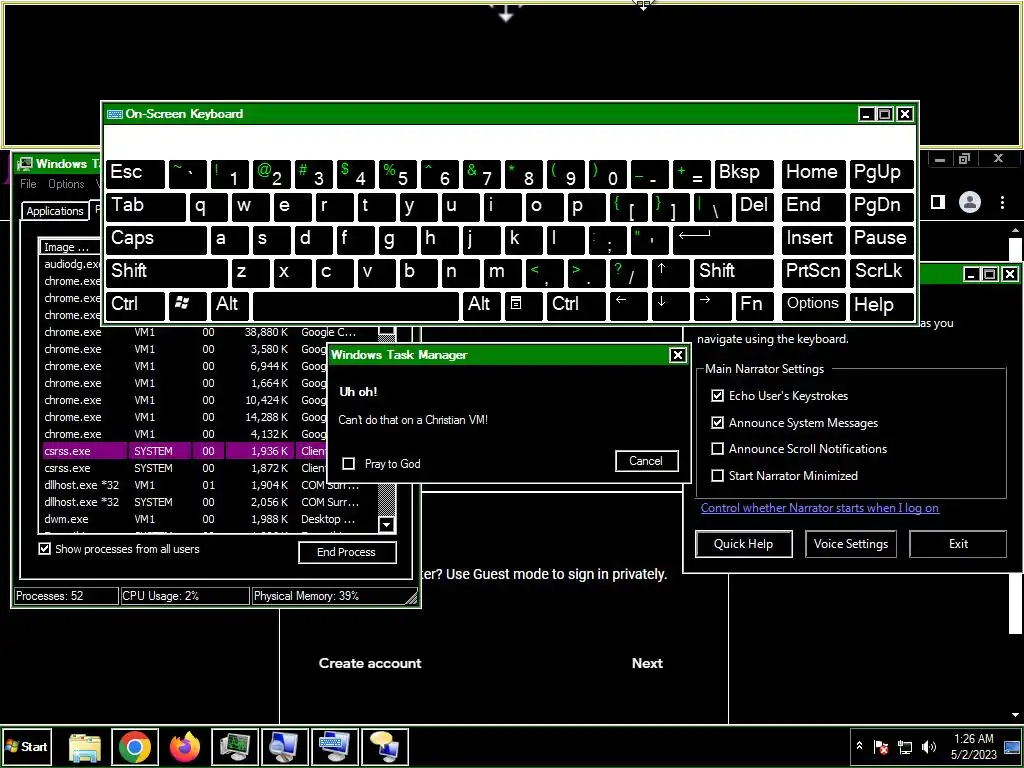Click Exit in Narrator window
The height and width of the screenshot is (768, 1024).
click(x=958, y=544)
